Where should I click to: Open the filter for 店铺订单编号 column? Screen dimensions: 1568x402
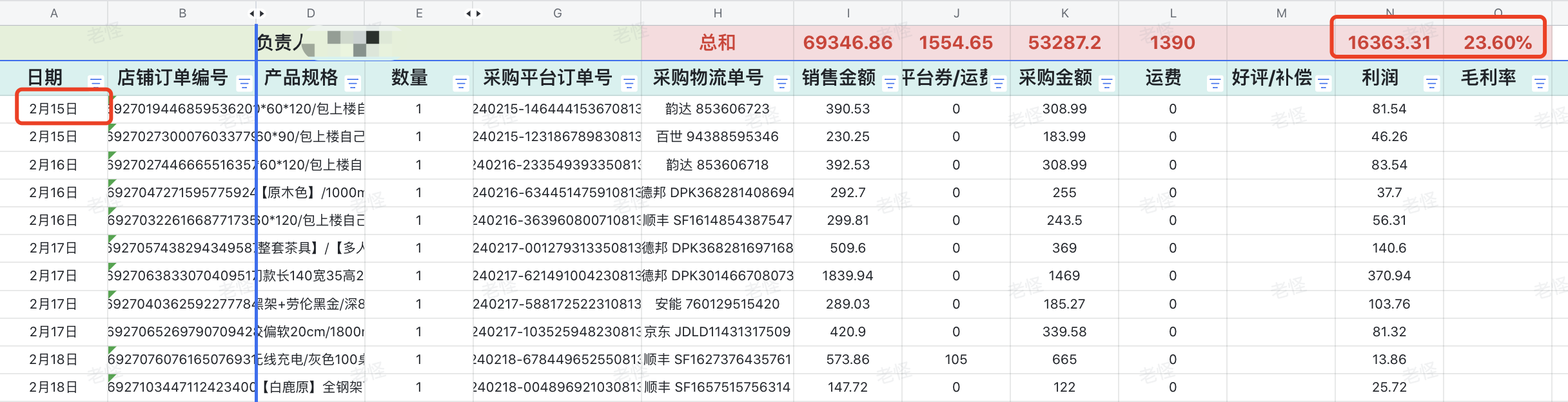tap(244, 83)
